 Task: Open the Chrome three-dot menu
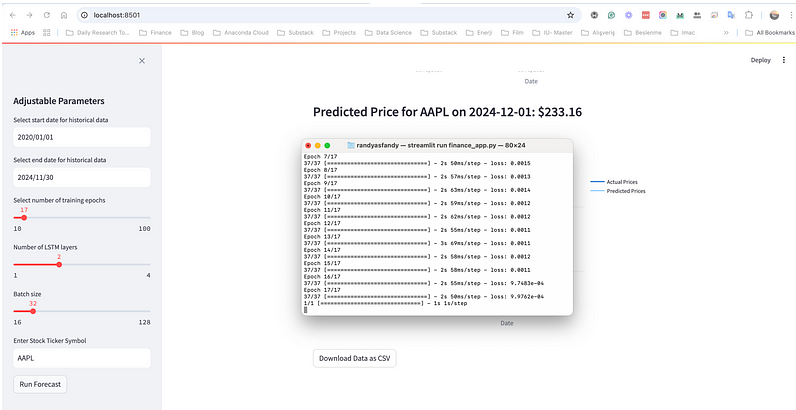point(789,15)
